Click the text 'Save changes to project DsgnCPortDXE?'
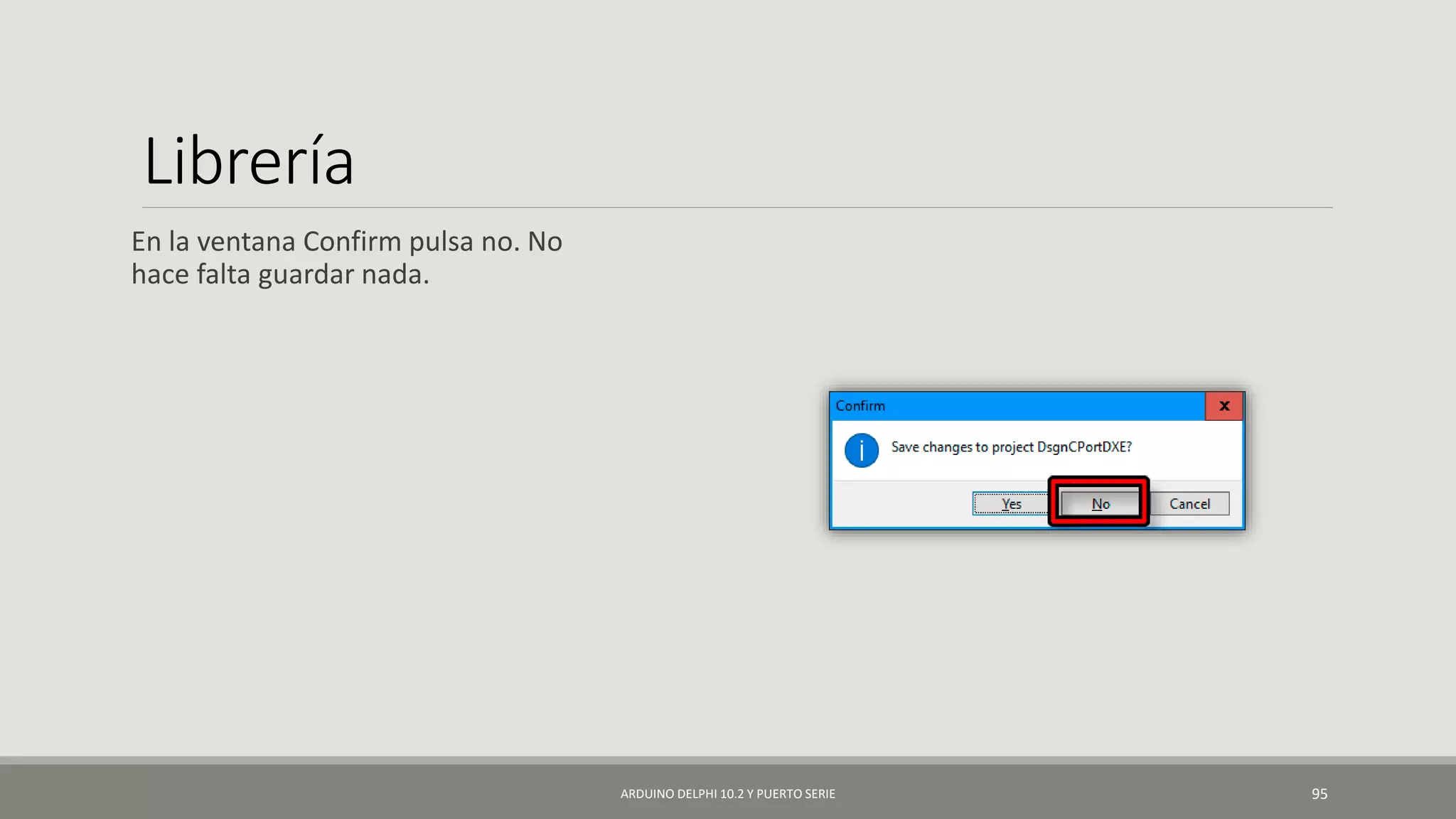 pos(1011,447)
